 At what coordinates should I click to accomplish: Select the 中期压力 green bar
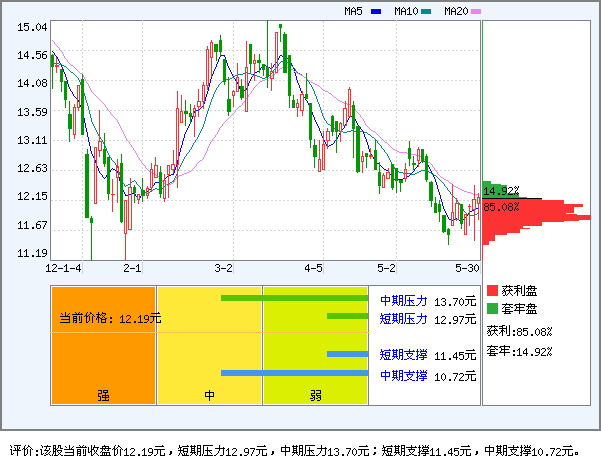click(x=294, y=298)
